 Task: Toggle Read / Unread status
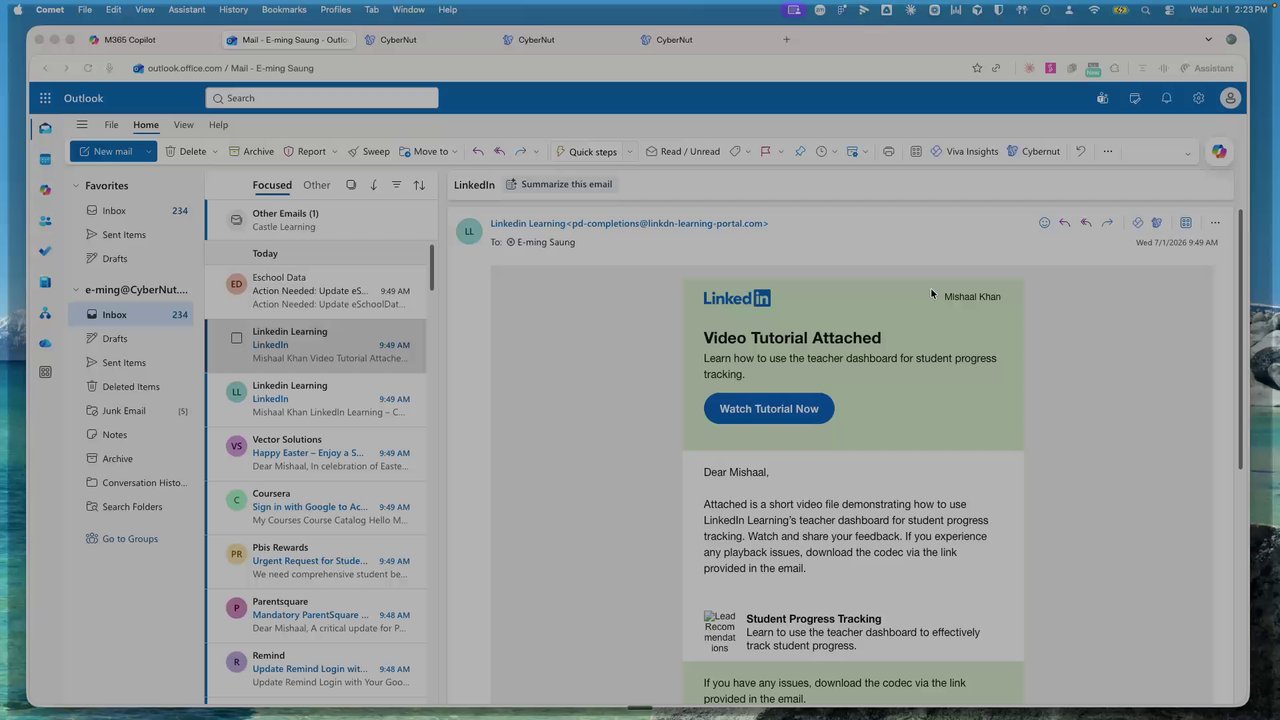[683, 151]
